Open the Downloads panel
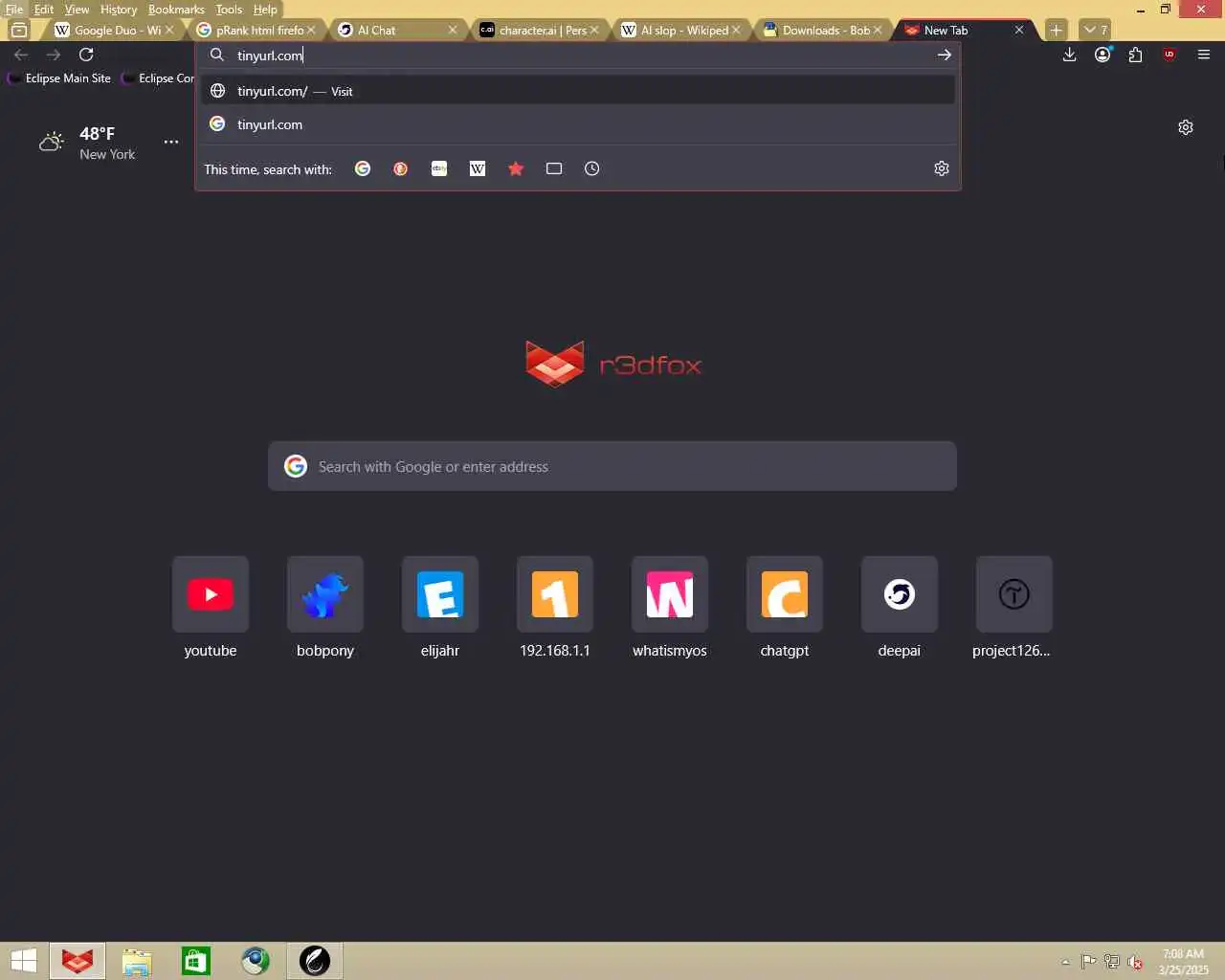The image size is (1225, 980). click(1070, 55)
